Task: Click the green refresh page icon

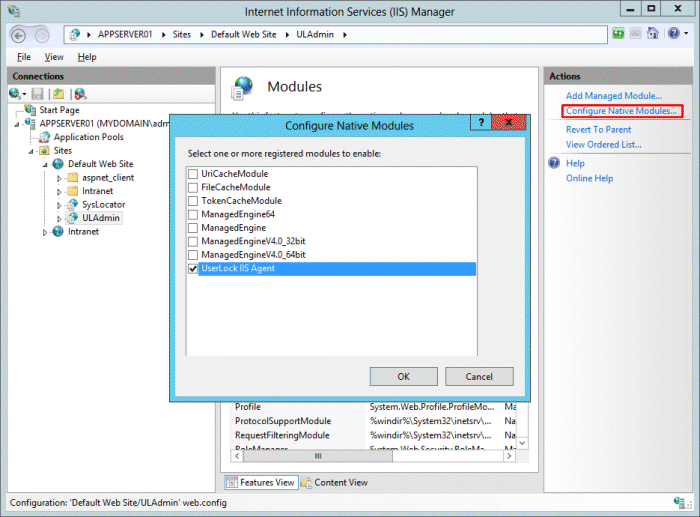Action: point(618,33)
